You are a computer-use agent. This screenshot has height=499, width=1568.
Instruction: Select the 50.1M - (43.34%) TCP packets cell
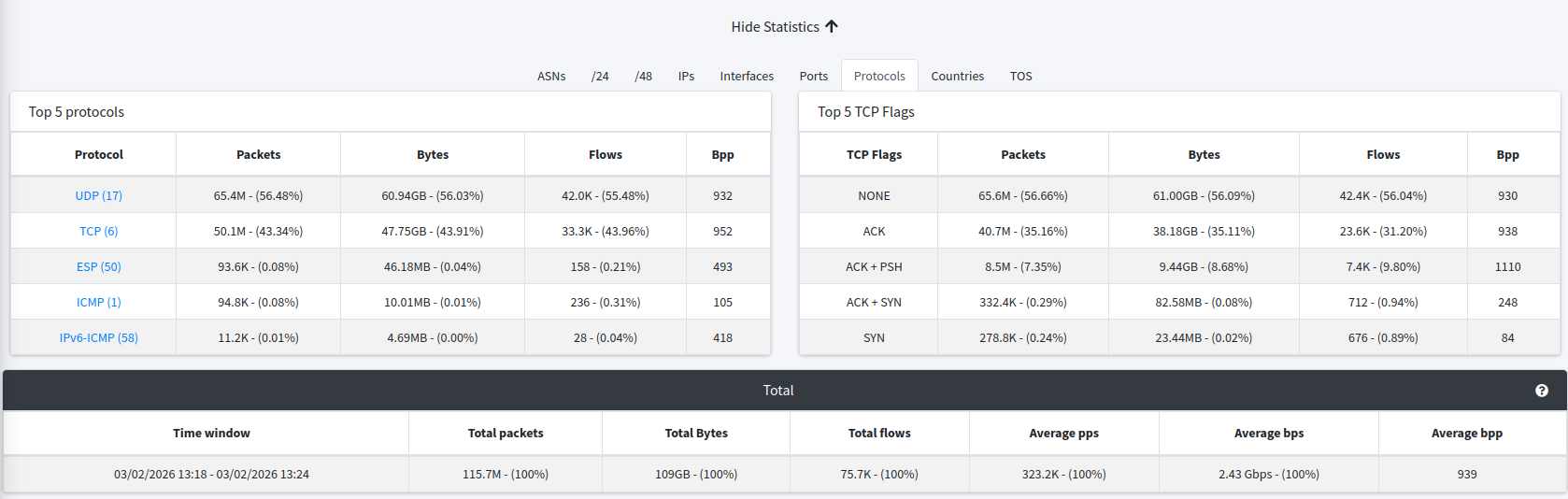[x=259, y=232]
